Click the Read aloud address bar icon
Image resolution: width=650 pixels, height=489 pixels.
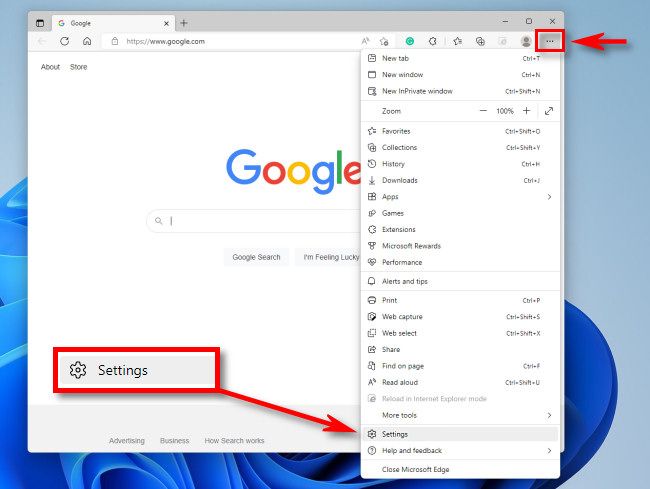pos(365,41)
